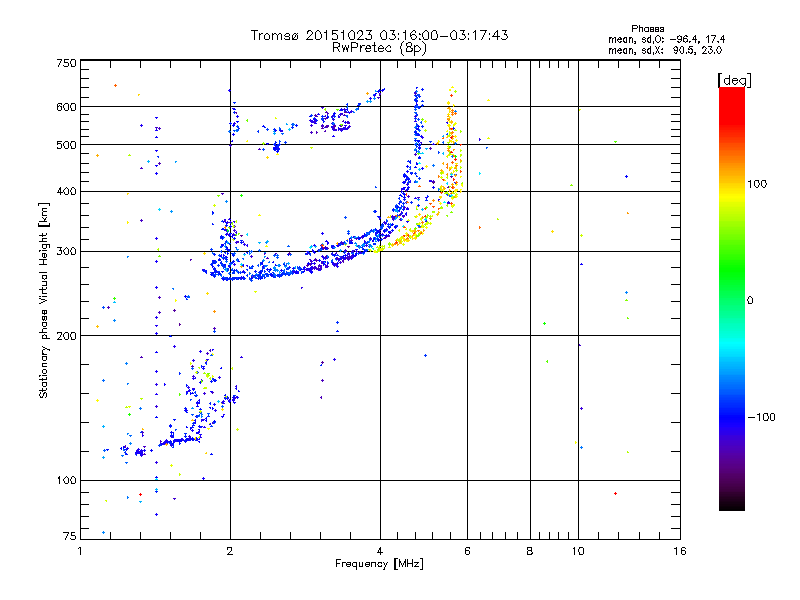Click the y-axis tick label "300"
This screenshot has height=600, width=800.
[x=66, y=251]
